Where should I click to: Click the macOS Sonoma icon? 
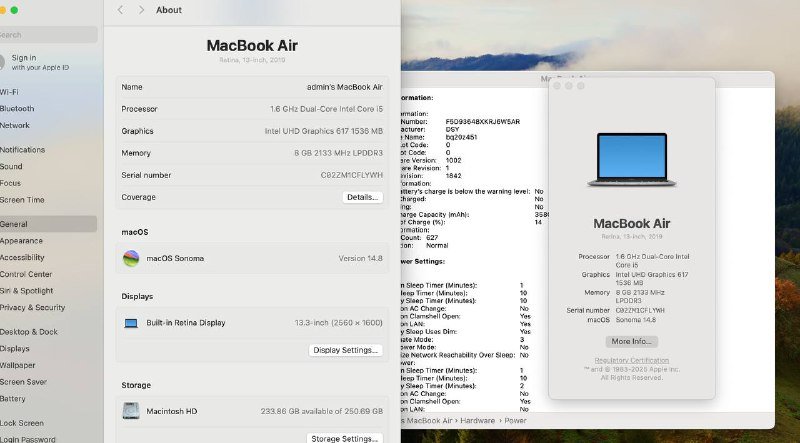[131, 258]
